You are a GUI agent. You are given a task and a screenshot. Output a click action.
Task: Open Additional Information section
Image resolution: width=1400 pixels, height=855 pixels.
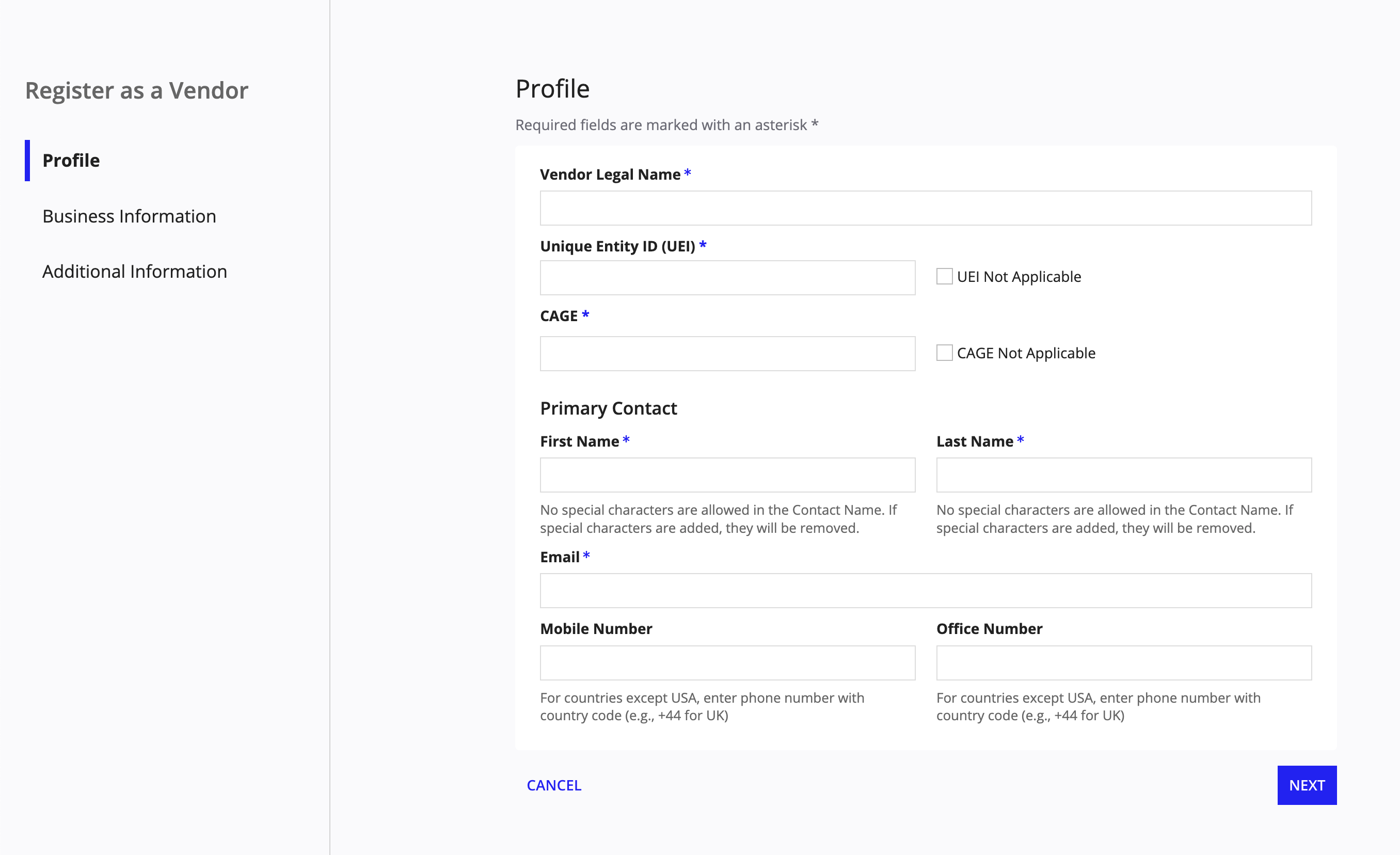(135, 271)
